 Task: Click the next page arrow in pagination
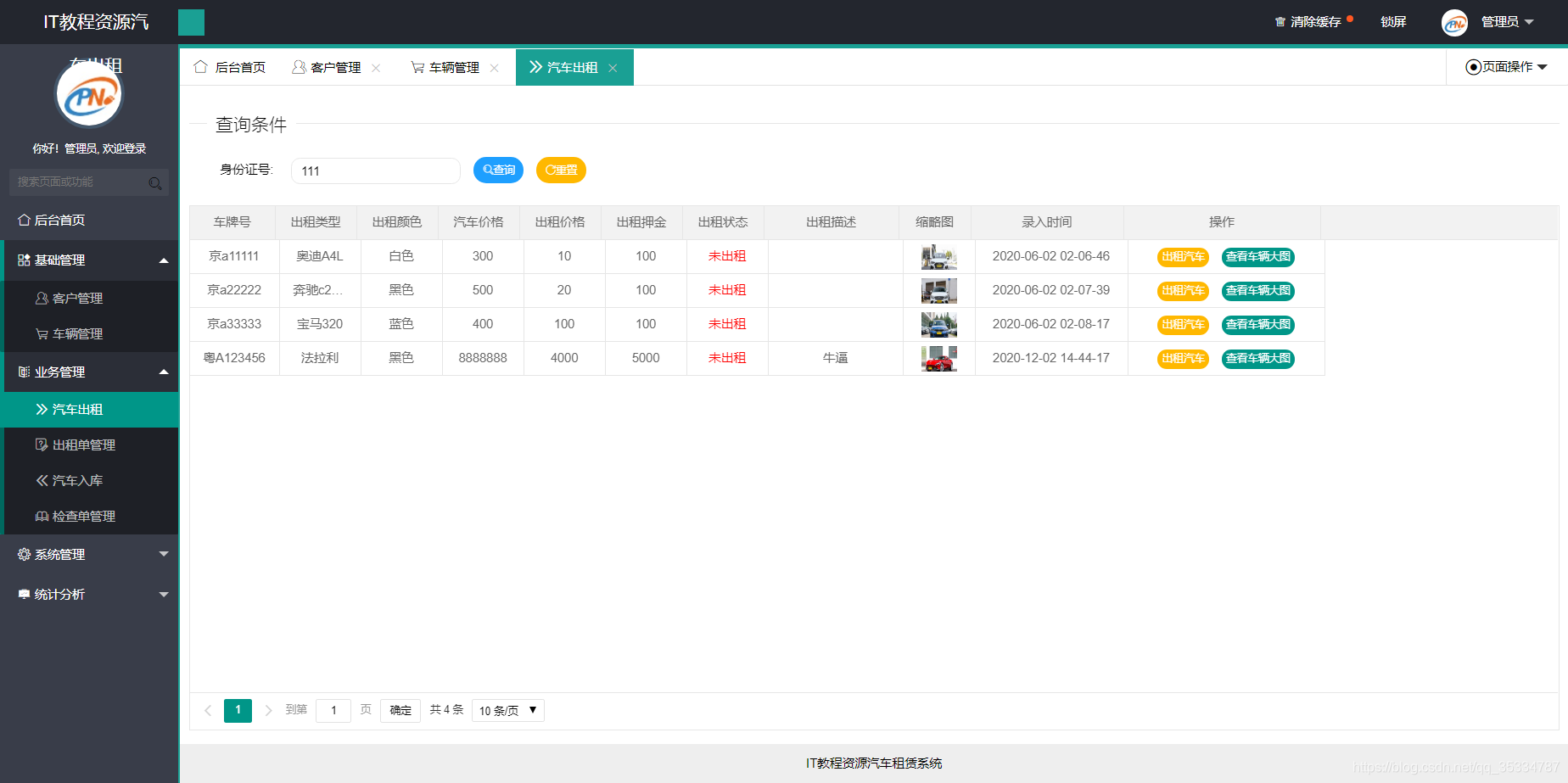click(268, 710)
